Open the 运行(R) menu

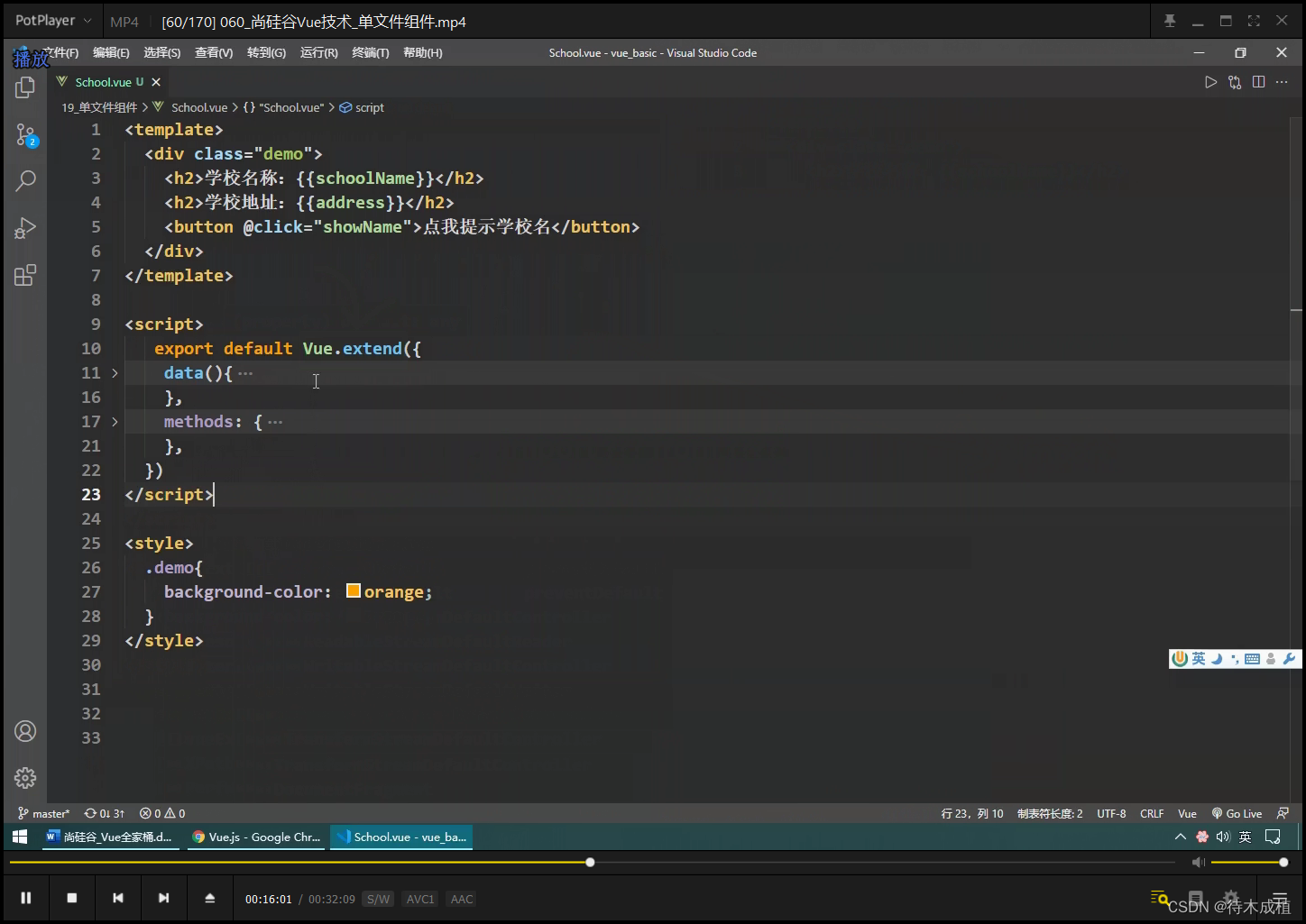318,53
